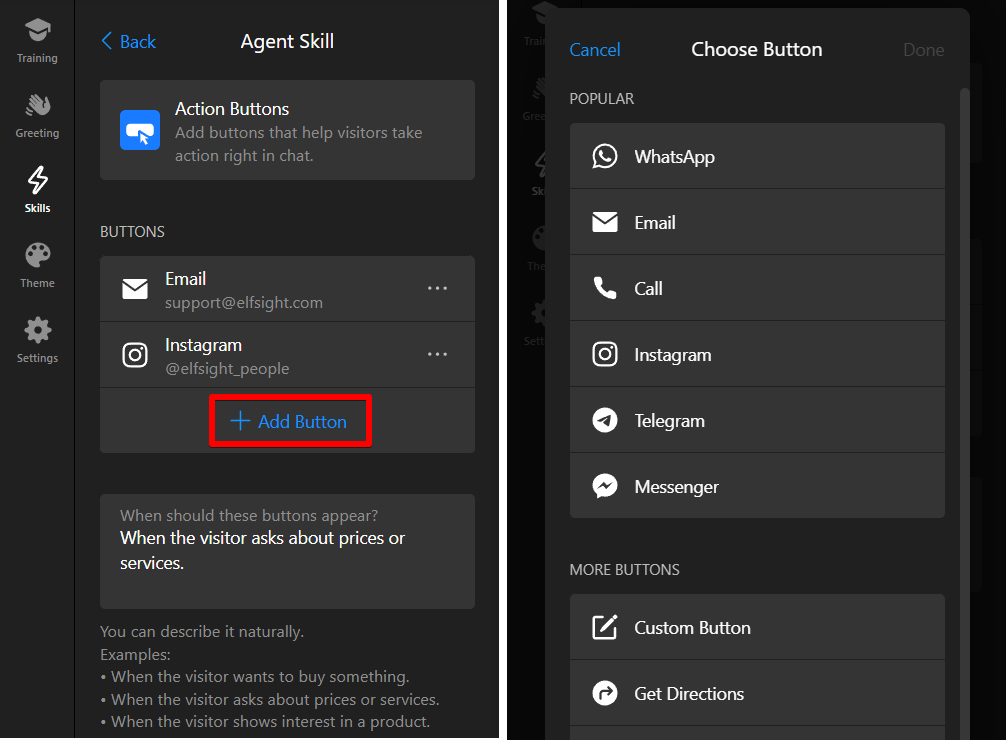Viewport: 1006px width, 740px height.
Task: Choose the WhatsApp button option
Action: click(x=757, y=156)
